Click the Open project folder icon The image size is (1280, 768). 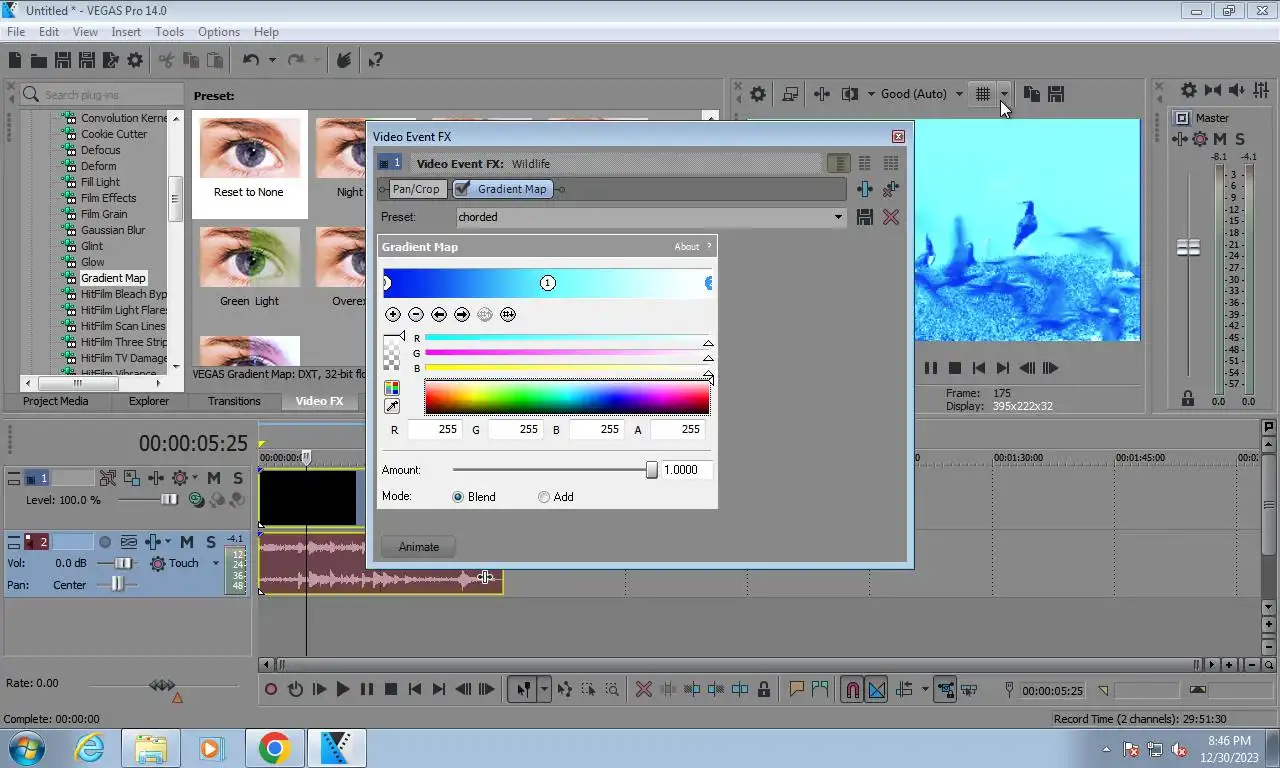[39, 60]
